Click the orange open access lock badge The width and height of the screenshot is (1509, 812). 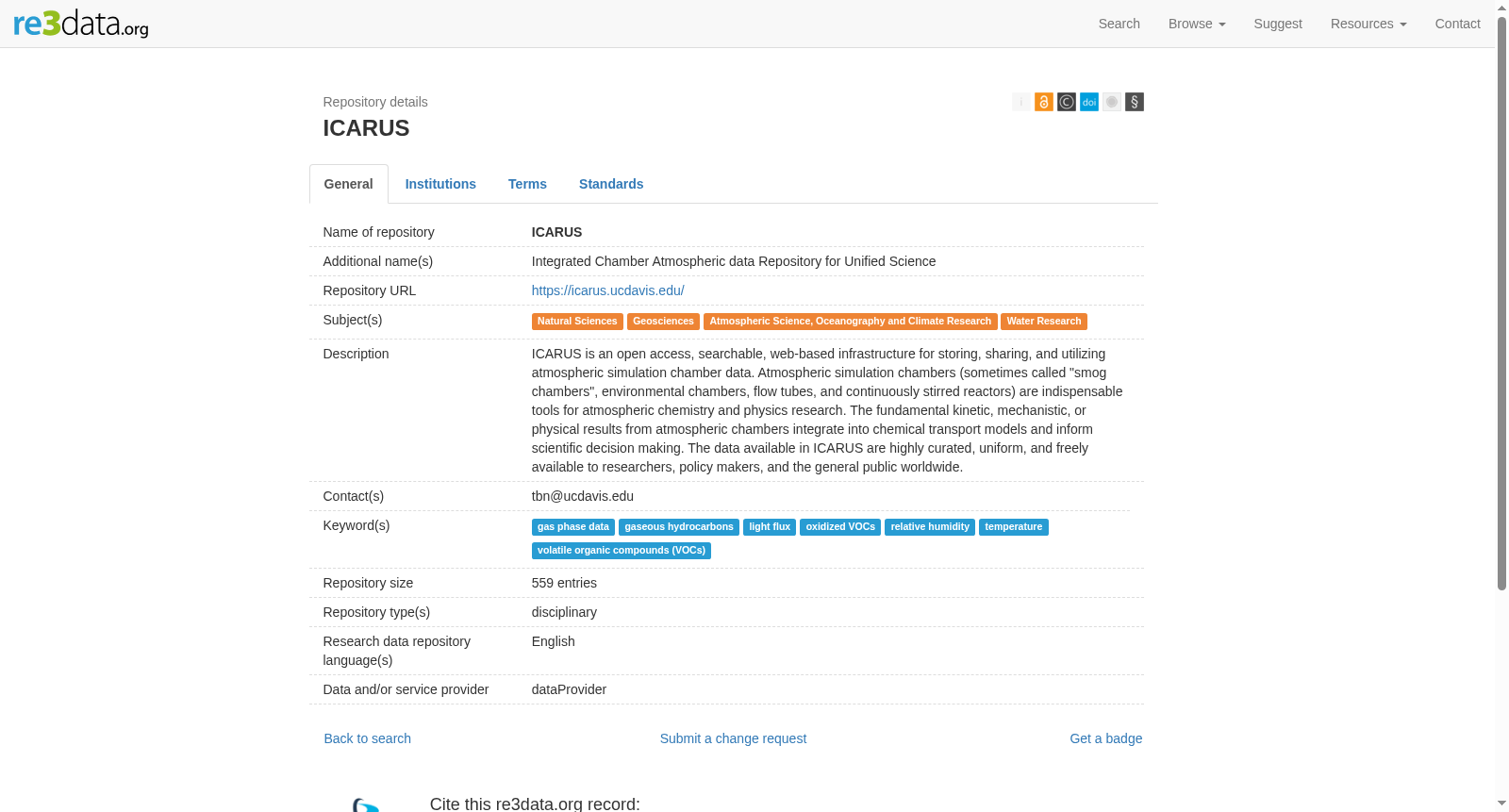(x=1044, y=102)
